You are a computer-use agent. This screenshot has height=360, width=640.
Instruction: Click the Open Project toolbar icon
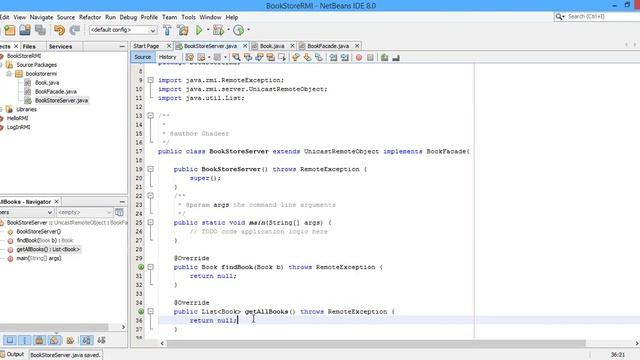[25, 30]
